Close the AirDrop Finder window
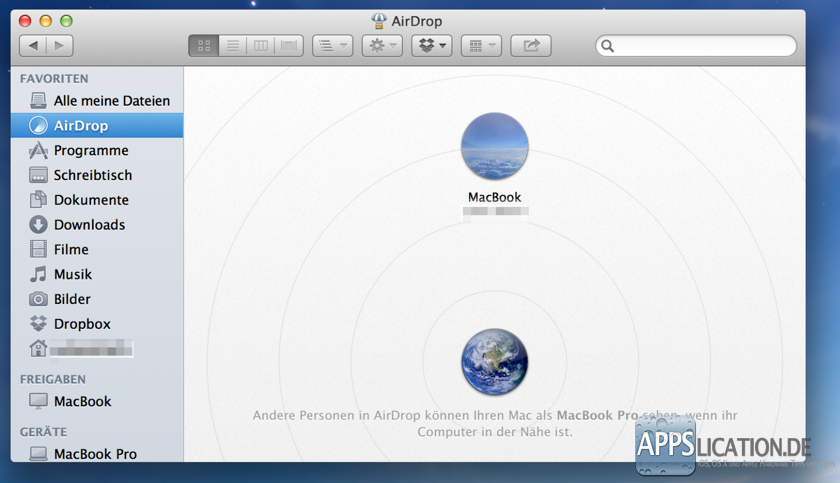Image resolution: width=840 pixels, height=483 pixels. tap(25, 21)
